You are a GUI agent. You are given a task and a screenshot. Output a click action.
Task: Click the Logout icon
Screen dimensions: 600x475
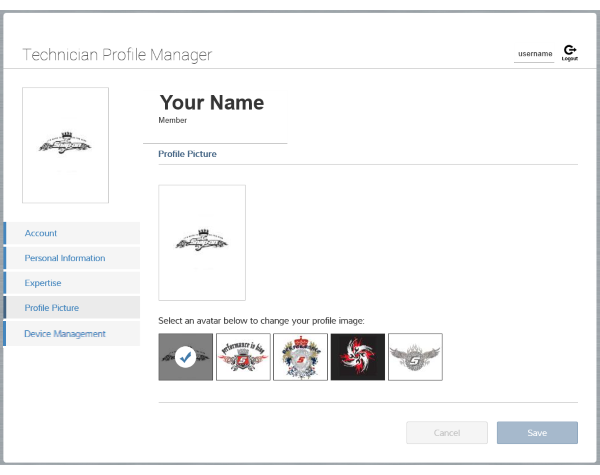[569, 52]
